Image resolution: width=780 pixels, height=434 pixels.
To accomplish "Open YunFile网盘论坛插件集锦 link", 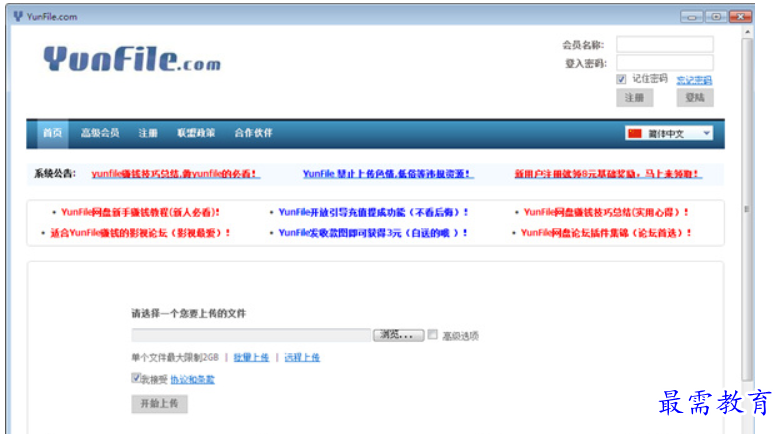I will (x=606, y=233).
